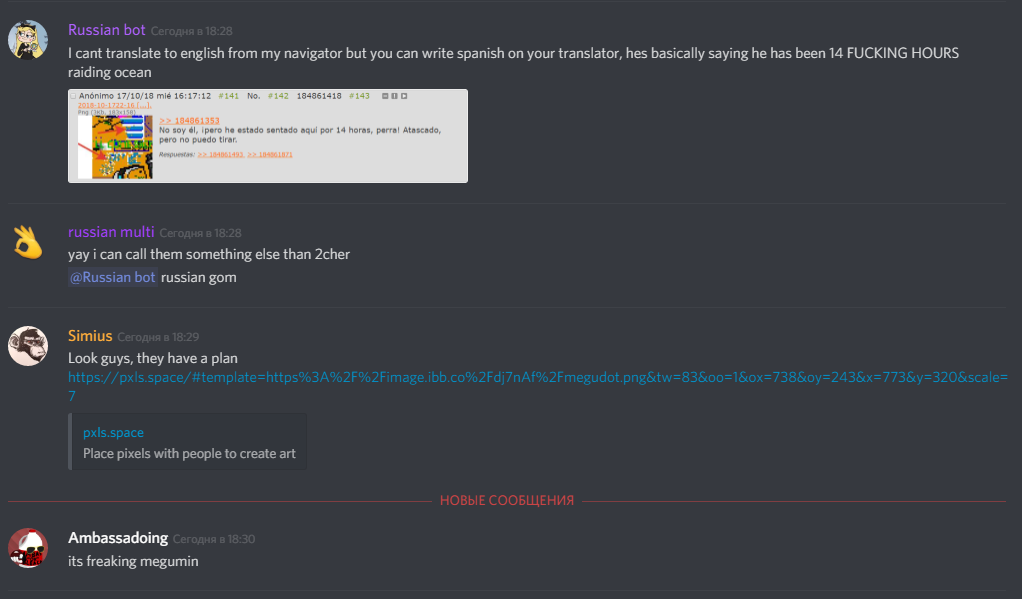Open the long pxls.space template URL
1022x599 pixels.
537,387
